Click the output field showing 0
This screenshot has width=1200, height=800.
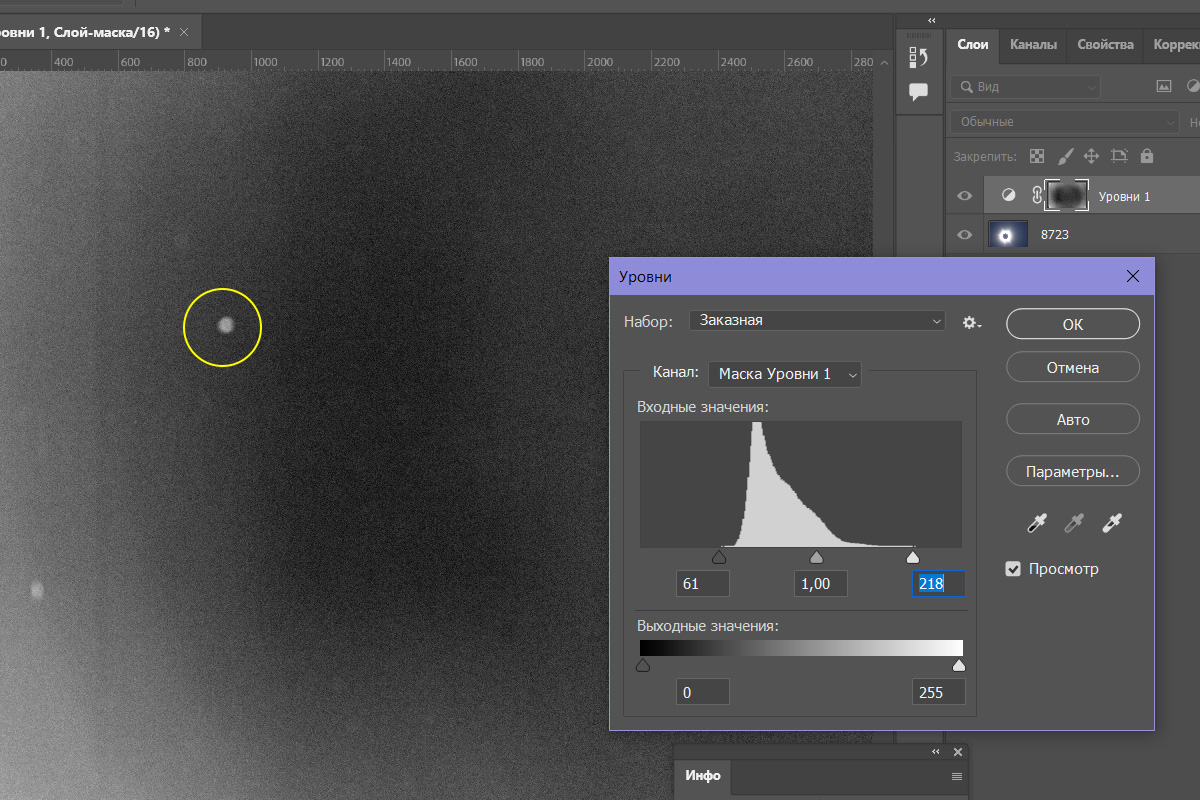tap(703, 692)
